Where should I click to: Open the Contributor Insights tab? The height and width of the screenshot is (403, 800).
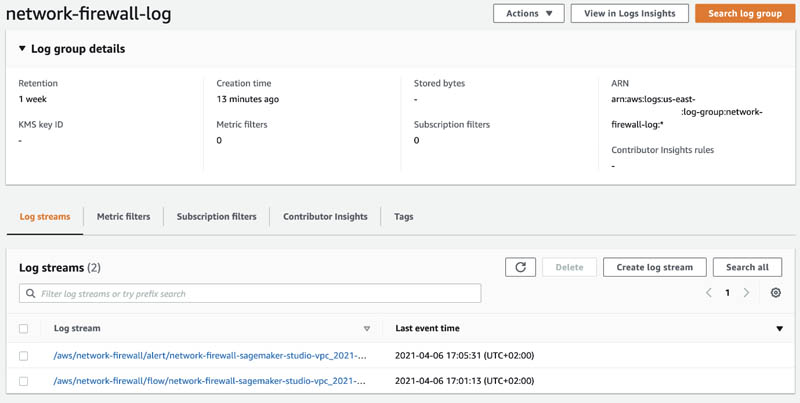click(325, 217)
